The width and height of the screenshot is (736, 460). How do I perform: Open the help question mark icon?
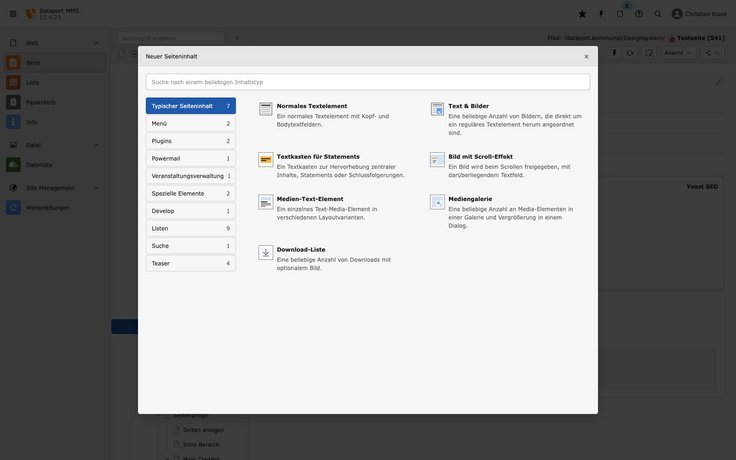(x=639, y=14)
